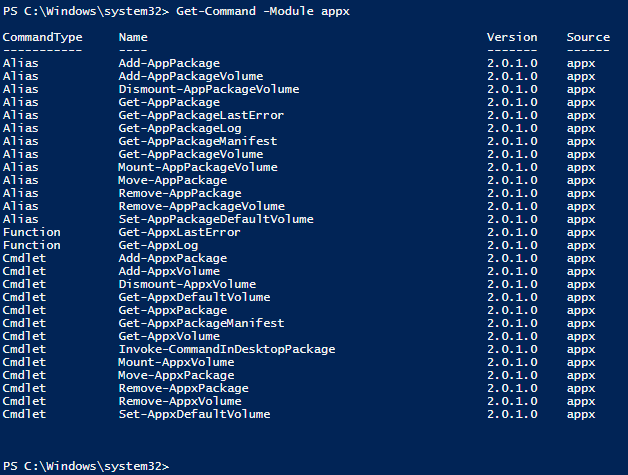The width and height of the screenshot is (628, 475).
Task: Click the Set-AppxDefaultVolume cmdlet name
Action: click(x=194, y=414)
